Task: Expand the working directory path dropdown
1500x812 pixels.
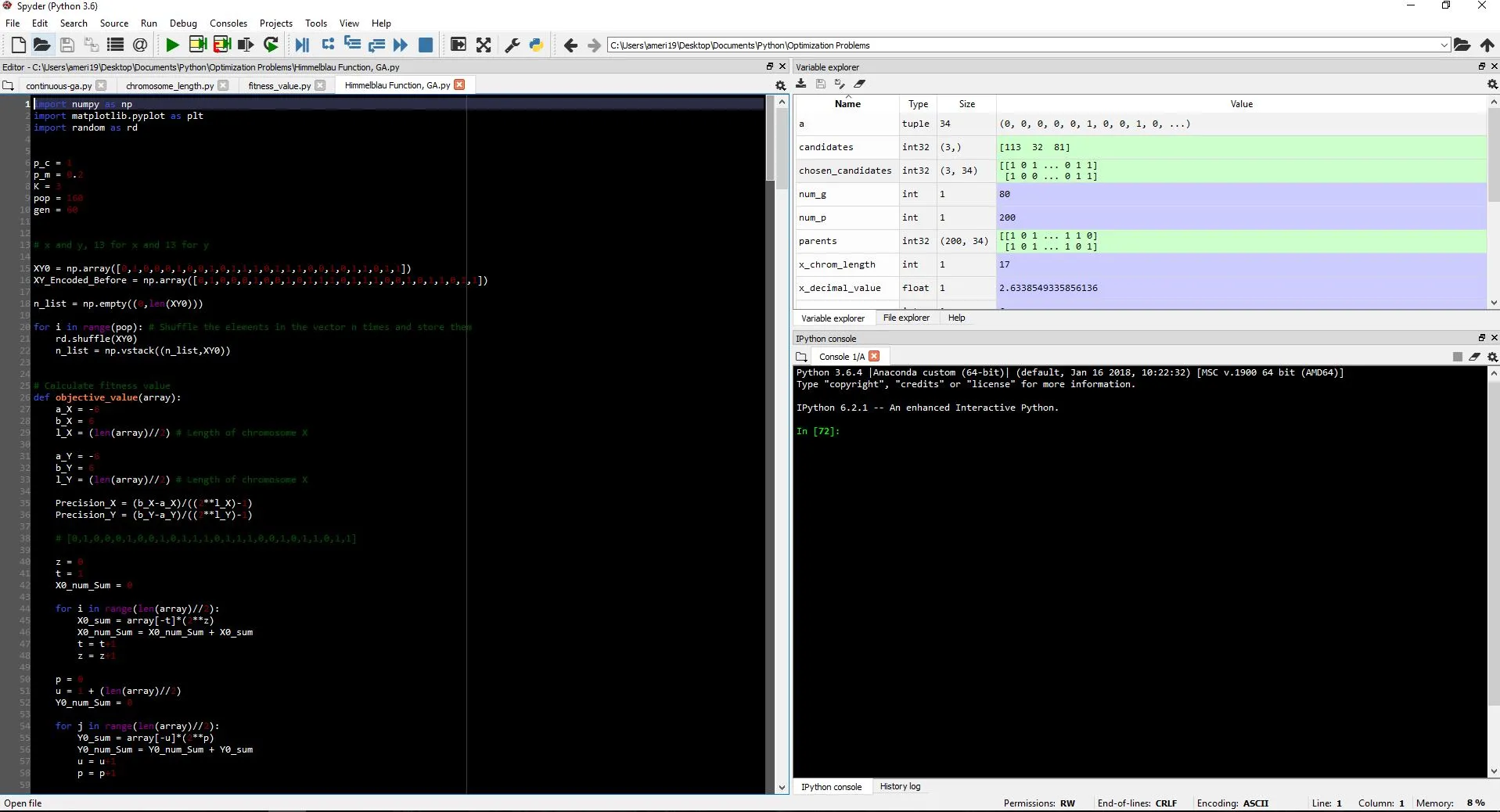Action: coord(1444,45)
